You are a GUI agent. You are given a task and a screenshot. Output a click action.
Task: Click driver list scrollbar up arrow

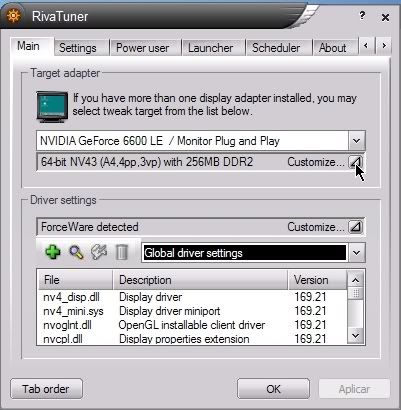pos(356,280)
